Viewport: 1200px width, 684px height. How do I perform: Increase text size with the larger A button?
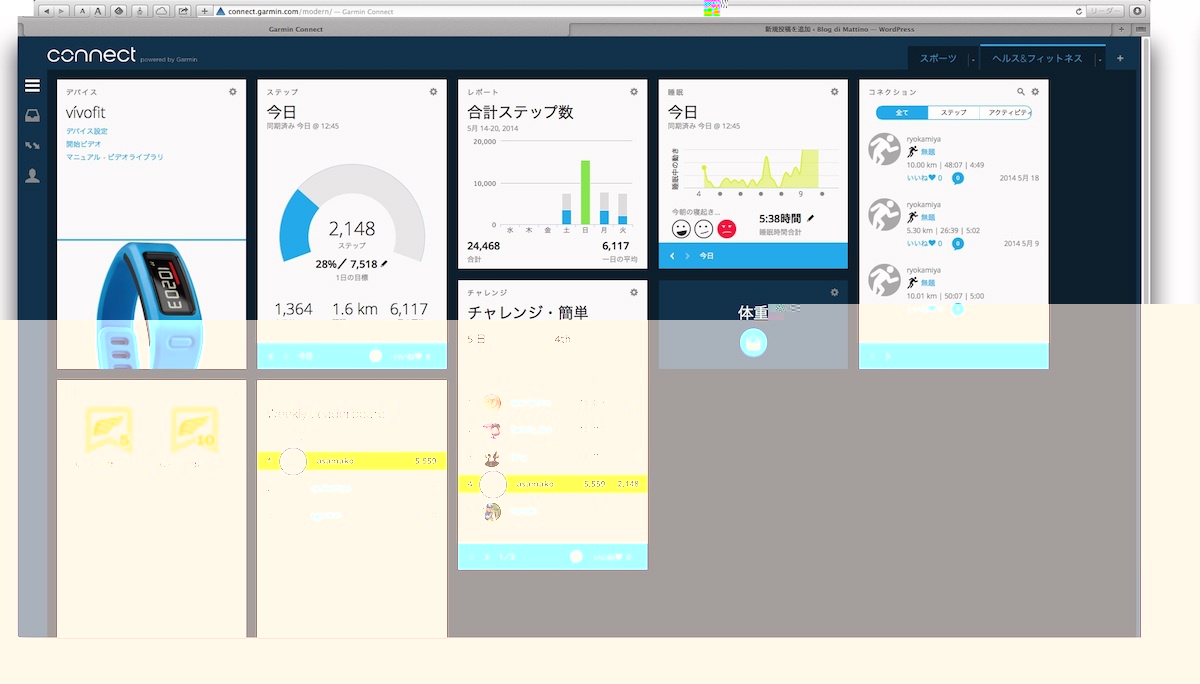tap(98, 11)
